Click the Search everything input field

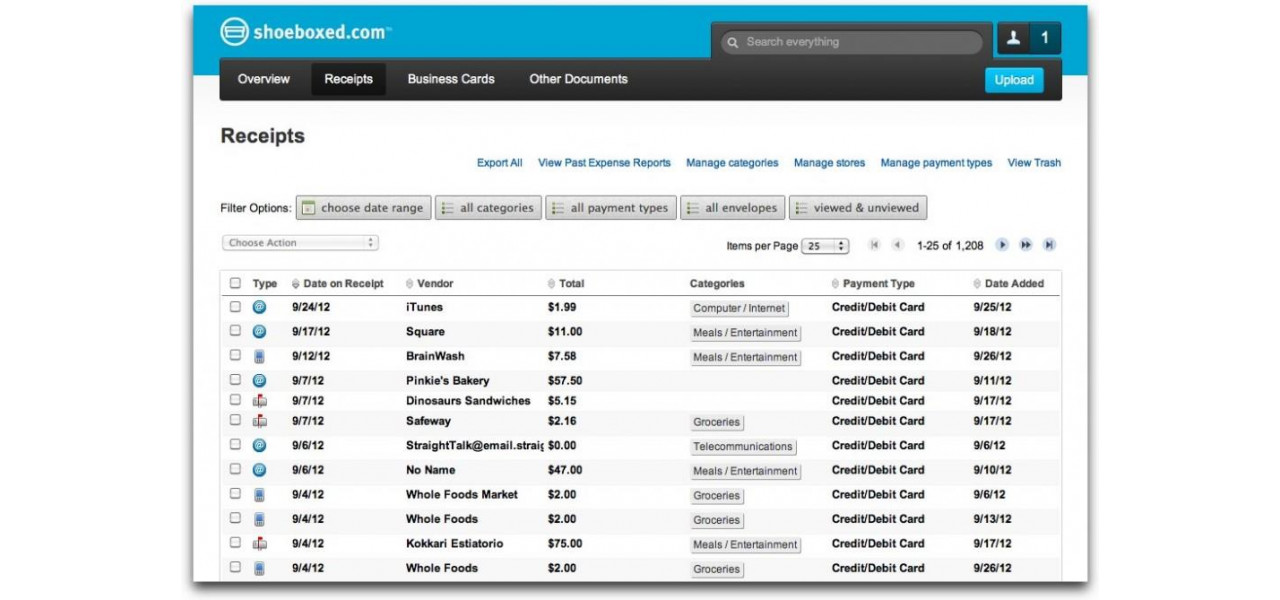(851, 42)
